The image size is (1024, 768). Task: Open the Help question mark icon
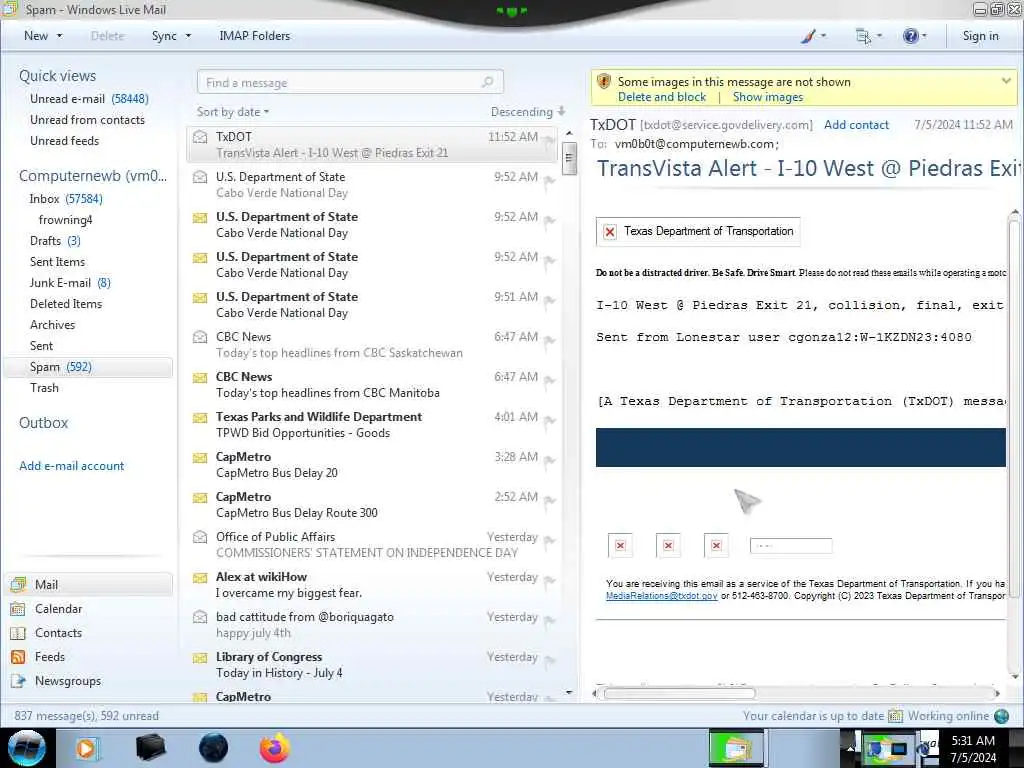[x=910, y=36]
